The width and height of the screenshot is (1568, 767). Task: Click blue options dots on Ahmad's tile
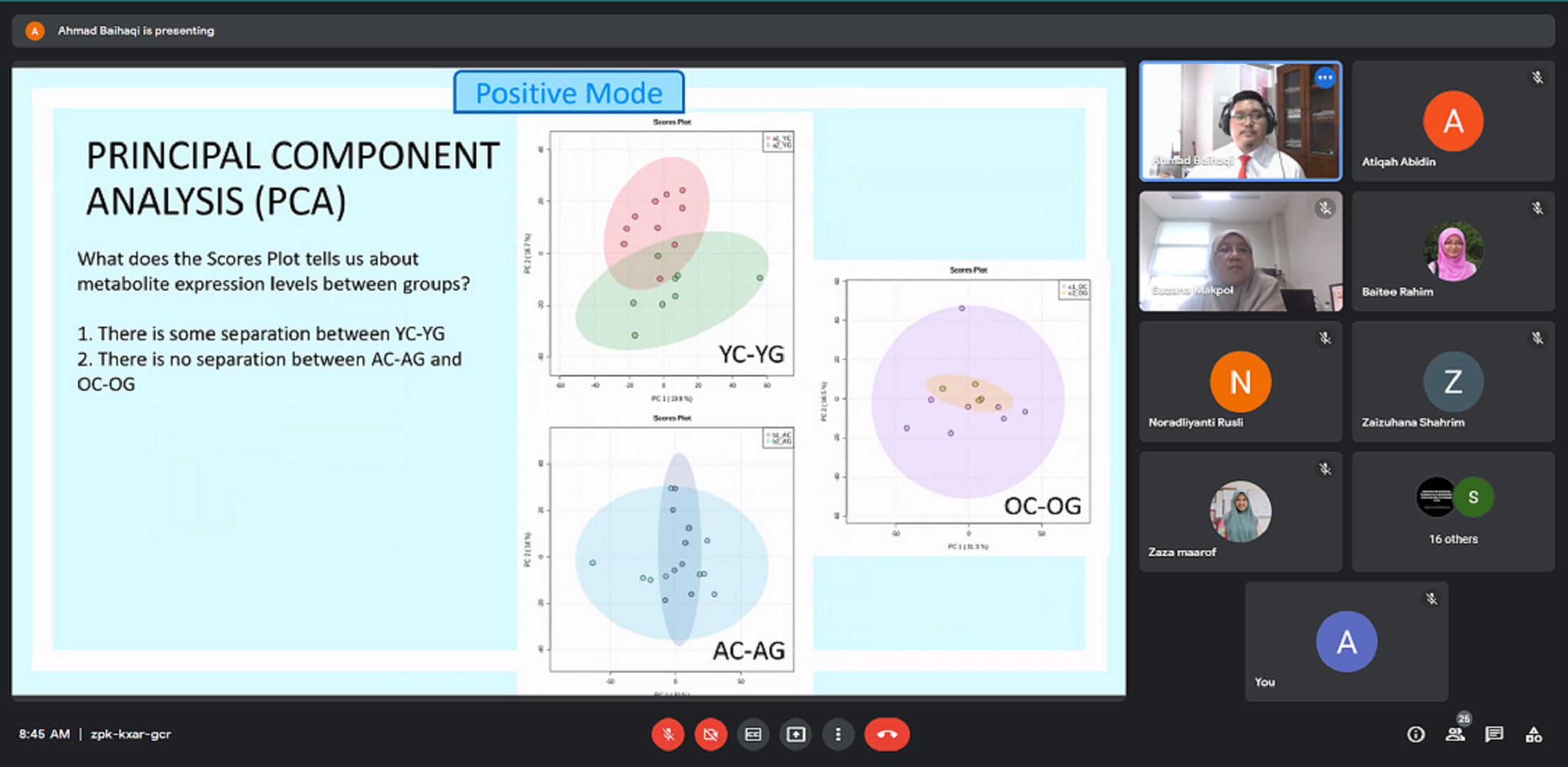tap(1325, 78)
